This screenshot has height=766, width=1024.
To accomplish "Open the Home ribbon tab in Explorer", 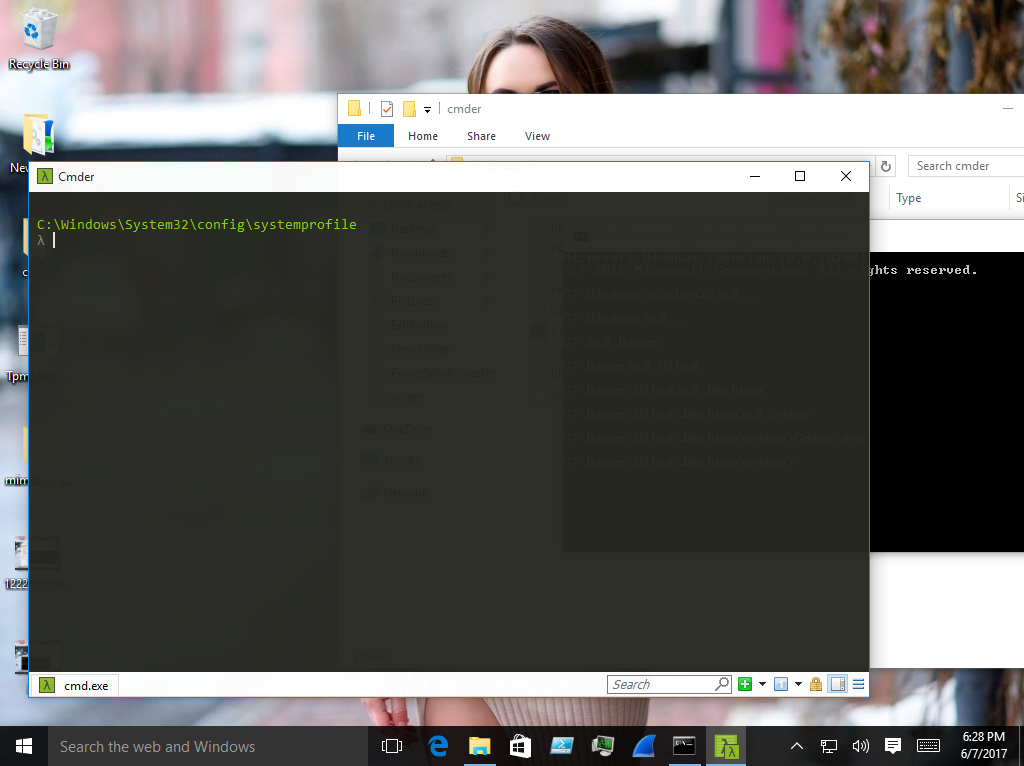I will point(423,136).
